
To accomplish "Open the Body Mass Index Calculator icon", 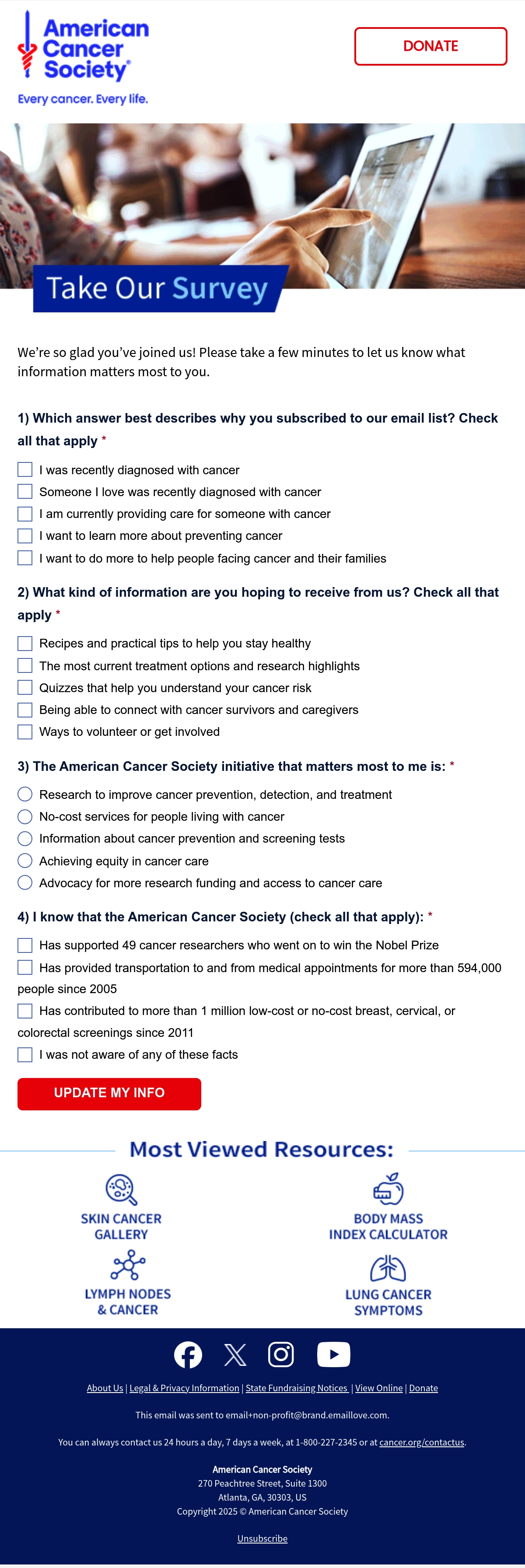I will pos(388,1189).
